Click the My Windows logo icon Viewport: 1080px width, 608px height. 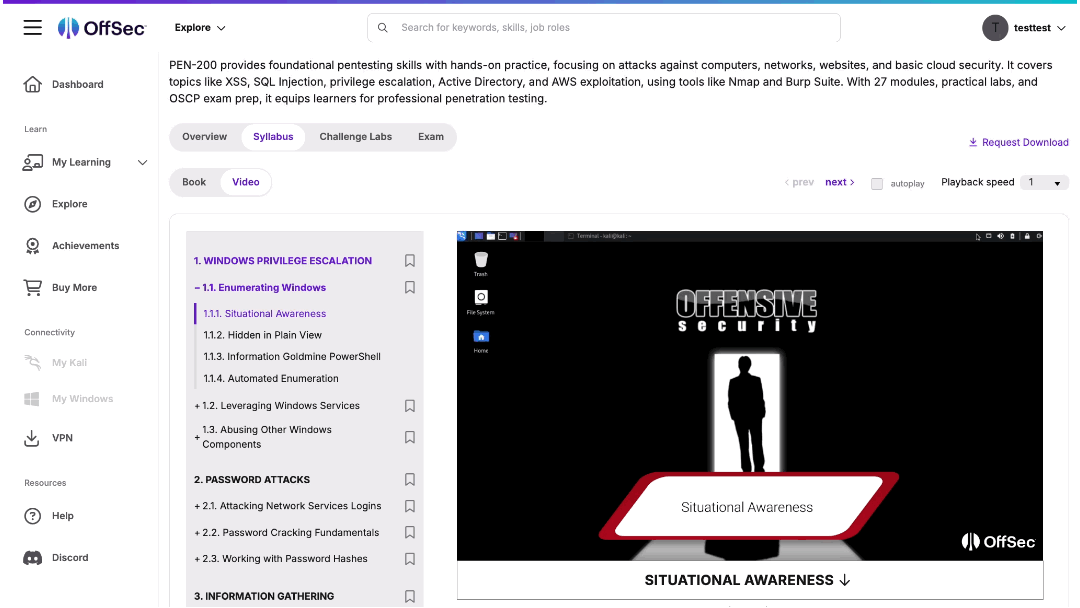click(x=32, y=399)
